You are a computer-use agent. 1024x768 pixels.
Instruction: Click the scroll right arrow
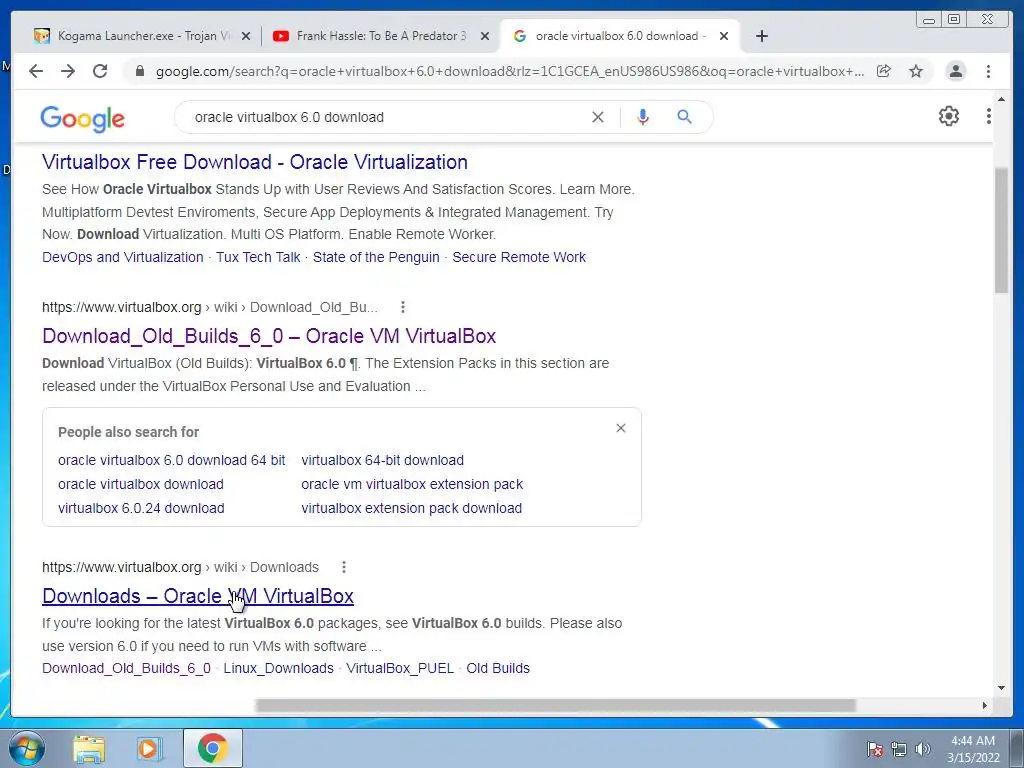(984, 705)
